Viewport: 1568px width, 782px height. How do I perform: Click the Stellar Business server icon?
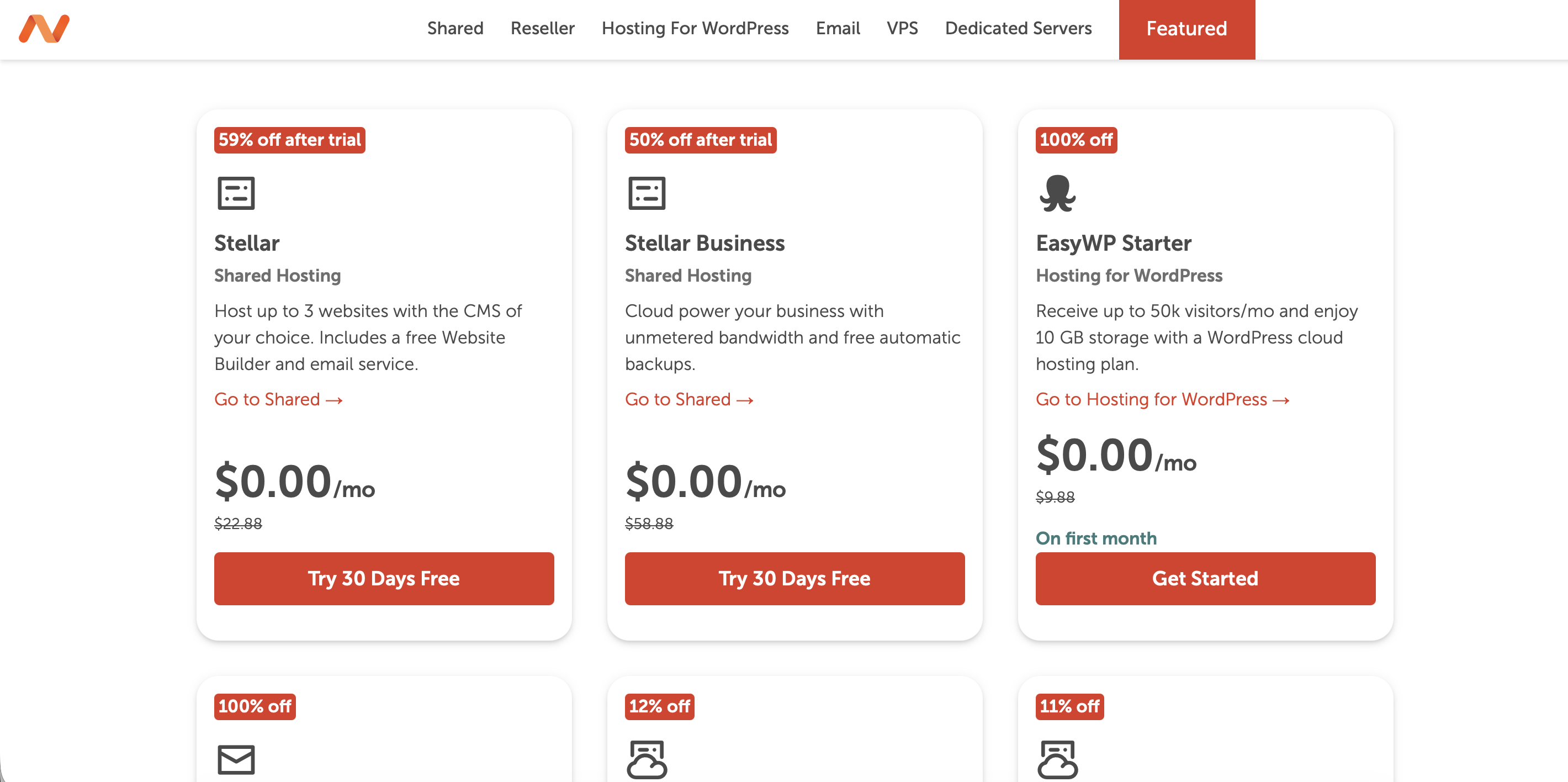(x=647, y=193)
